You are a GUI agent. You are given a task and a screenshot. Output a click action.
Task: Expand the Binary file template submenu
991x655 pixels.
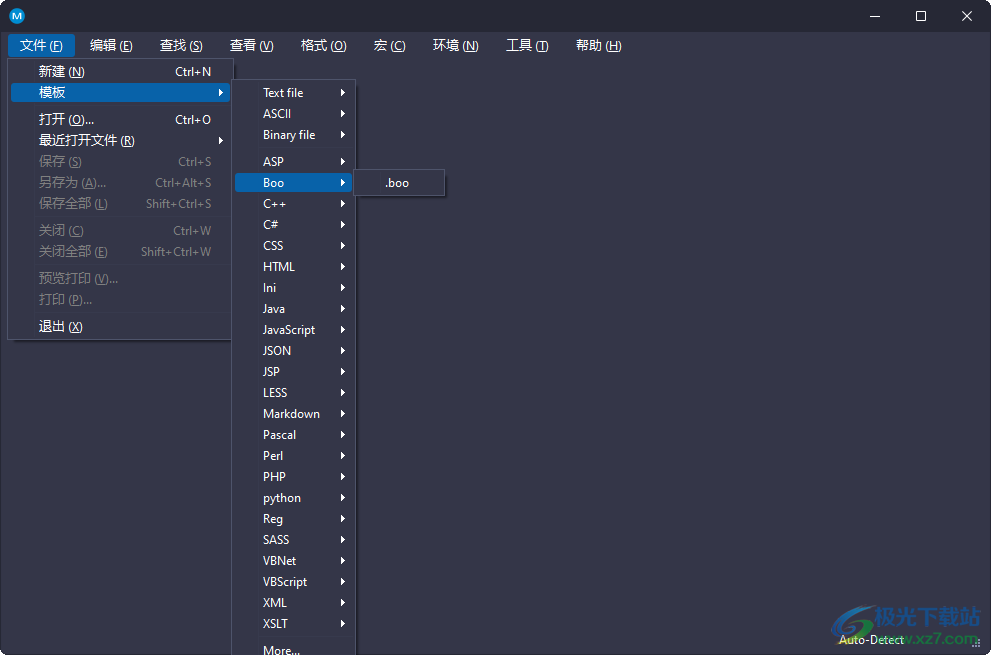coord(294,135)
